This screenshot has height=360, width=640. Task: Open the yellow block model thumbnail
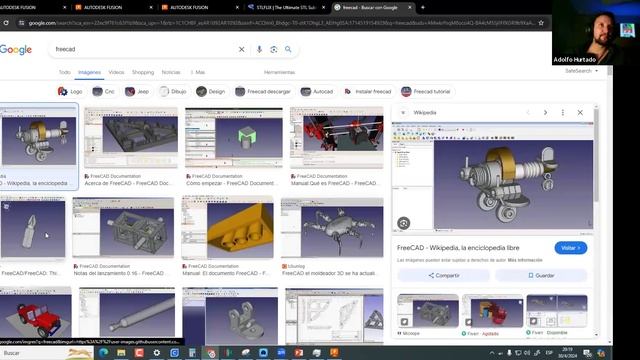227,228
